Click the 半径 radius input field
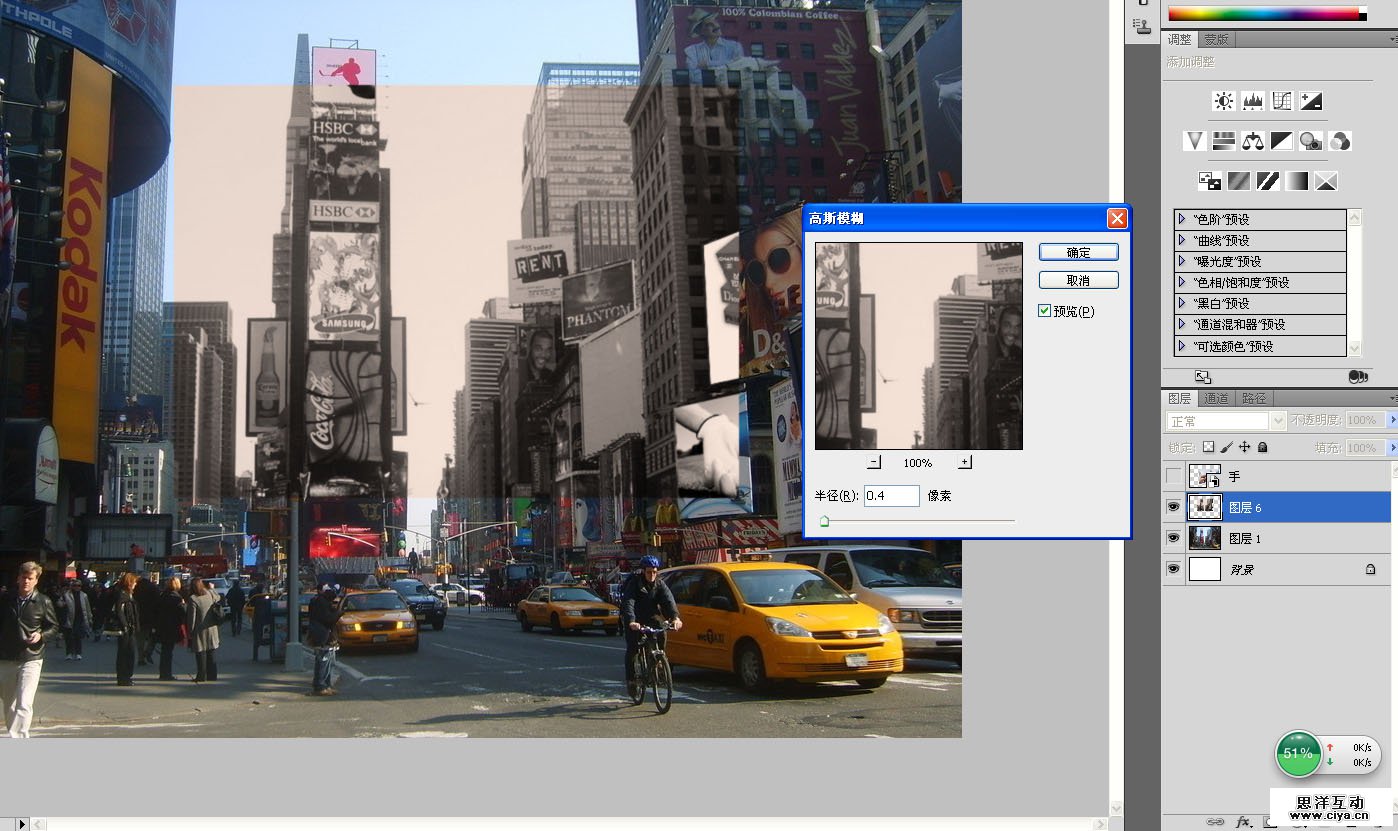This screenshot has height=831, width=1398. pos(891,496)
